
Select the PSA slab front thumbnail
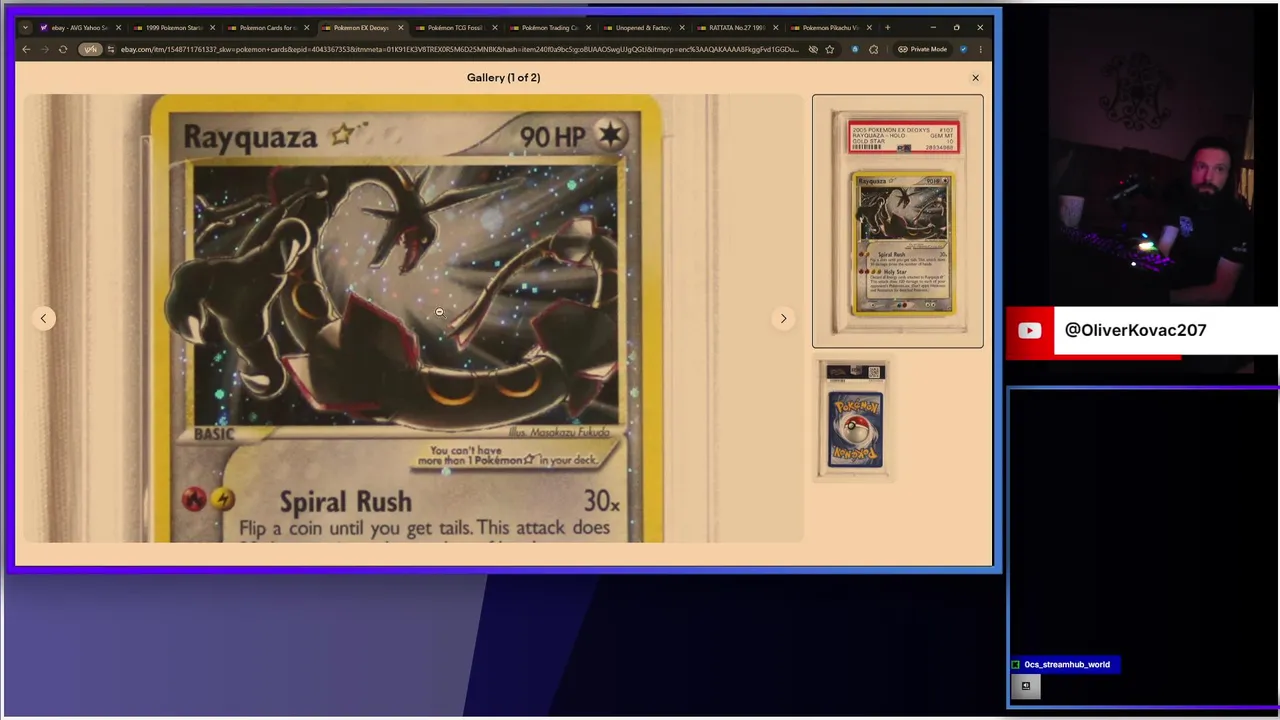pos(898,221)
